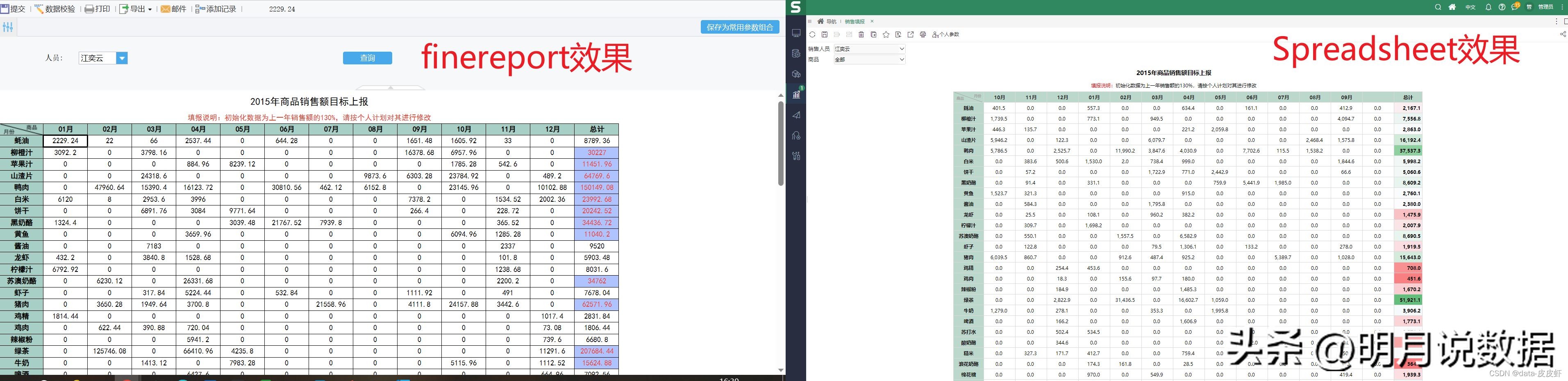The image size is (1568, 381).
Task: Select the 蚝油 01月 cell 2229.24
Action: (65, 141)
